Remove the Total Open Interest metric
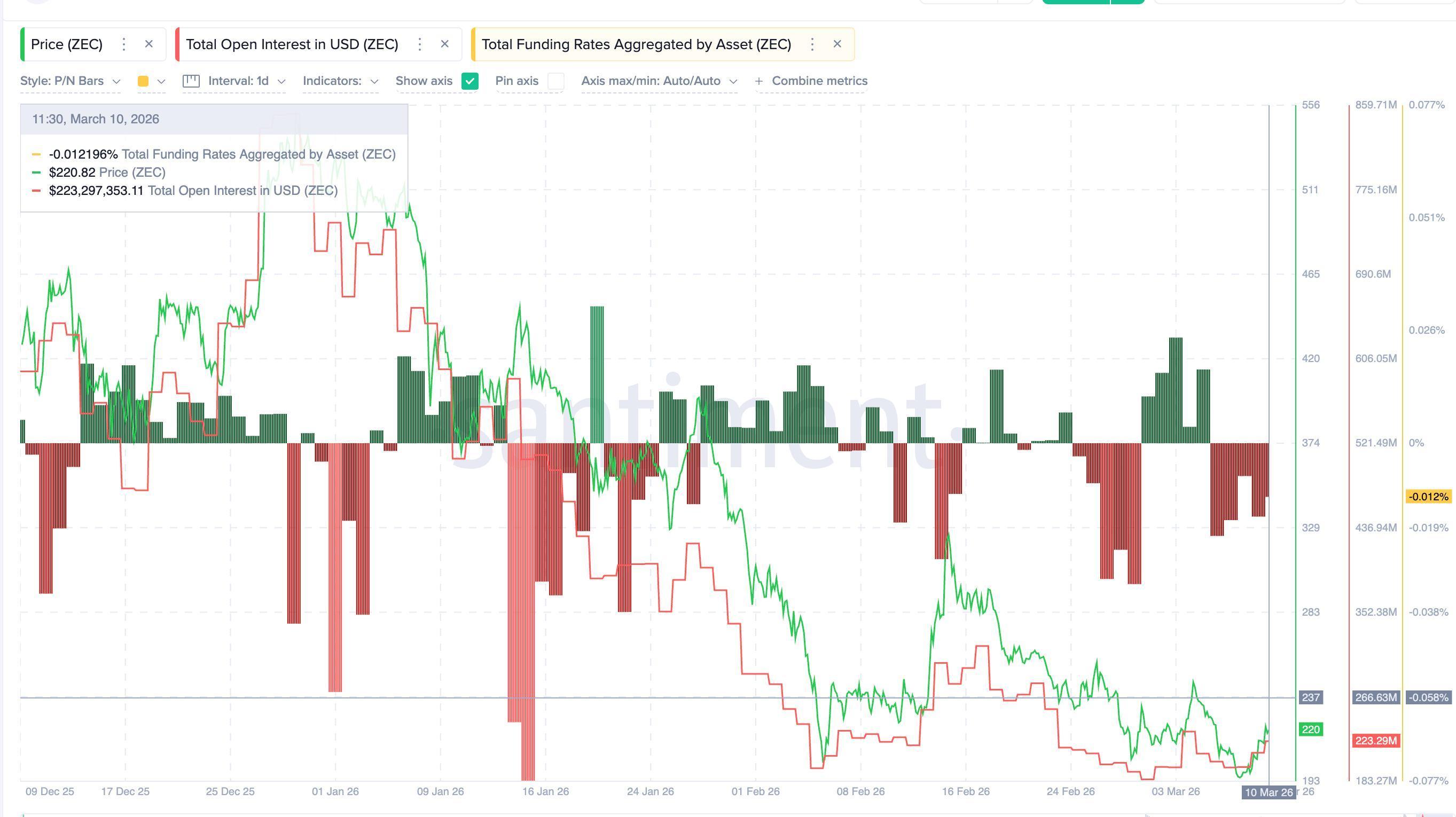Viewport: 1456px width, 817px height. point(445,44)
